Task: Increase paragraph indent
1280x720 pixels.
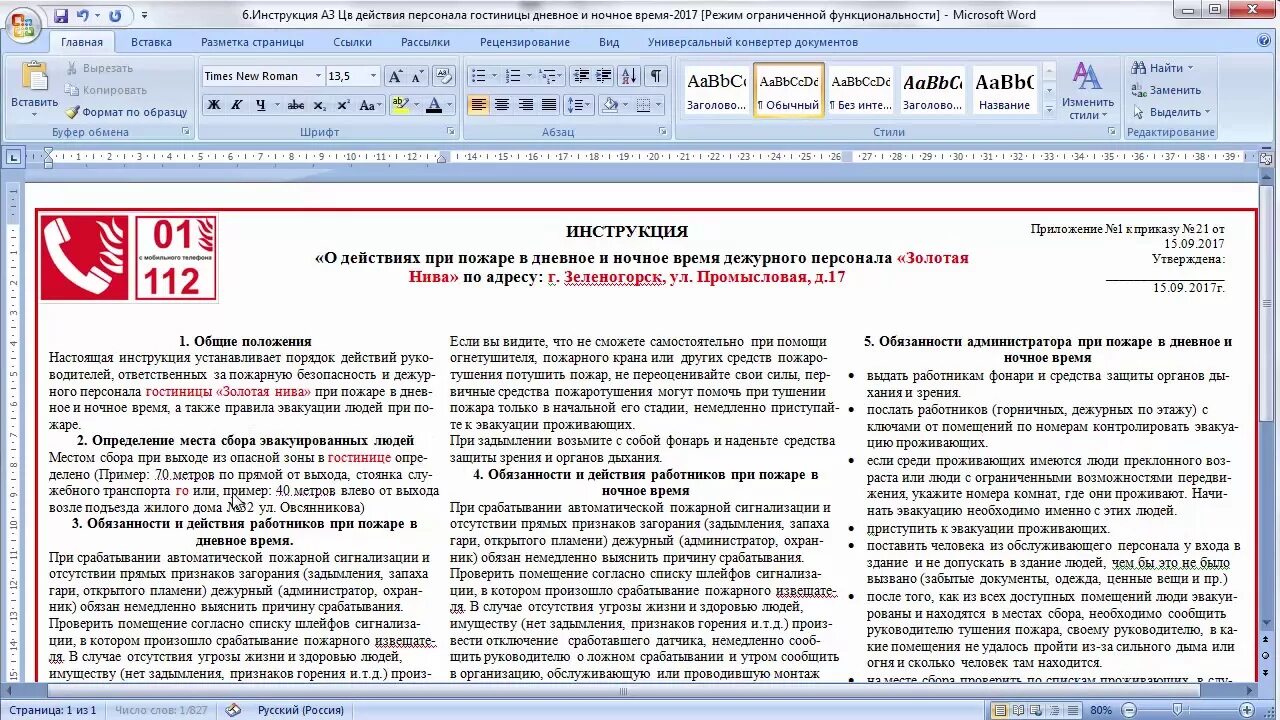Action: [x=604, y=76]
